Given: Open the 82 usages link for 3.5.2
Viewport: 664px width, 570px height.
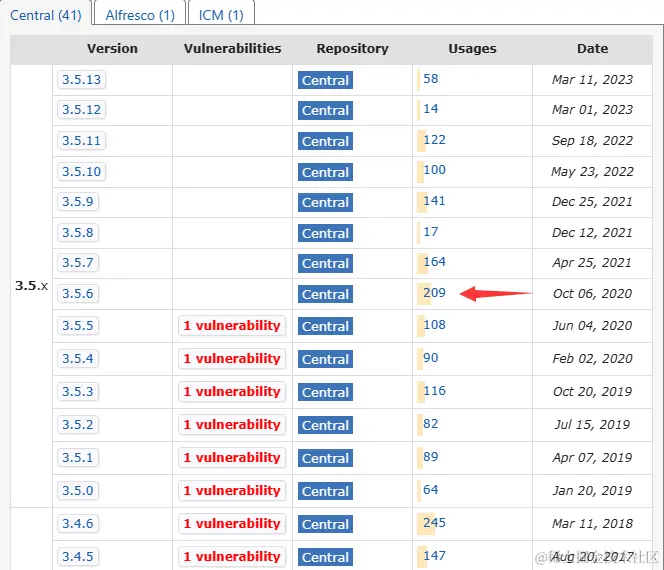Looking at the screenshot, I should (x=431, y=424).
